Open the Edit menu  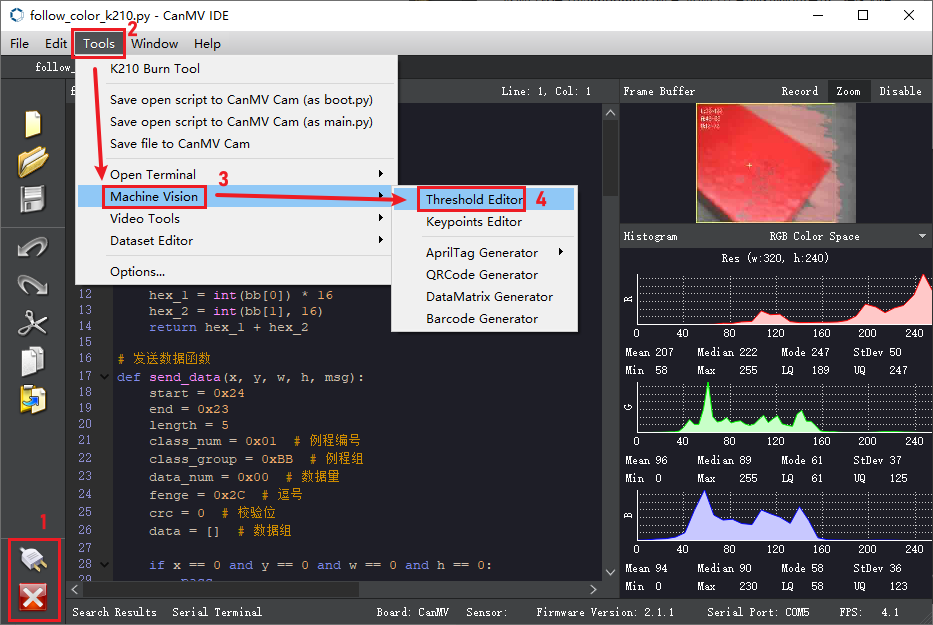(x=56, y=43)
